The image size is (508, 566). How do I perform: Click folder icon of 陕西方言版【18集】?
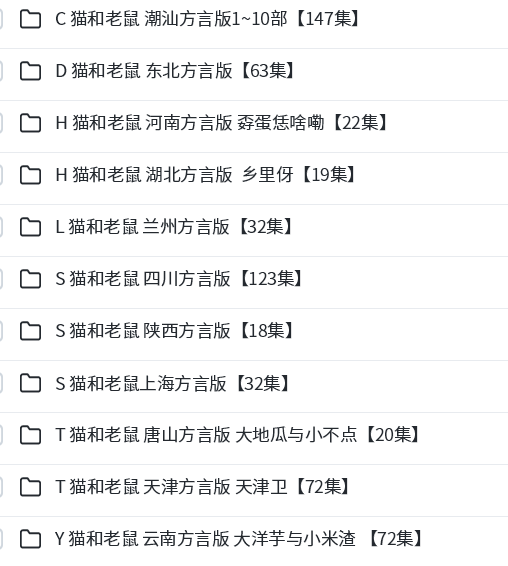(30, 331)
